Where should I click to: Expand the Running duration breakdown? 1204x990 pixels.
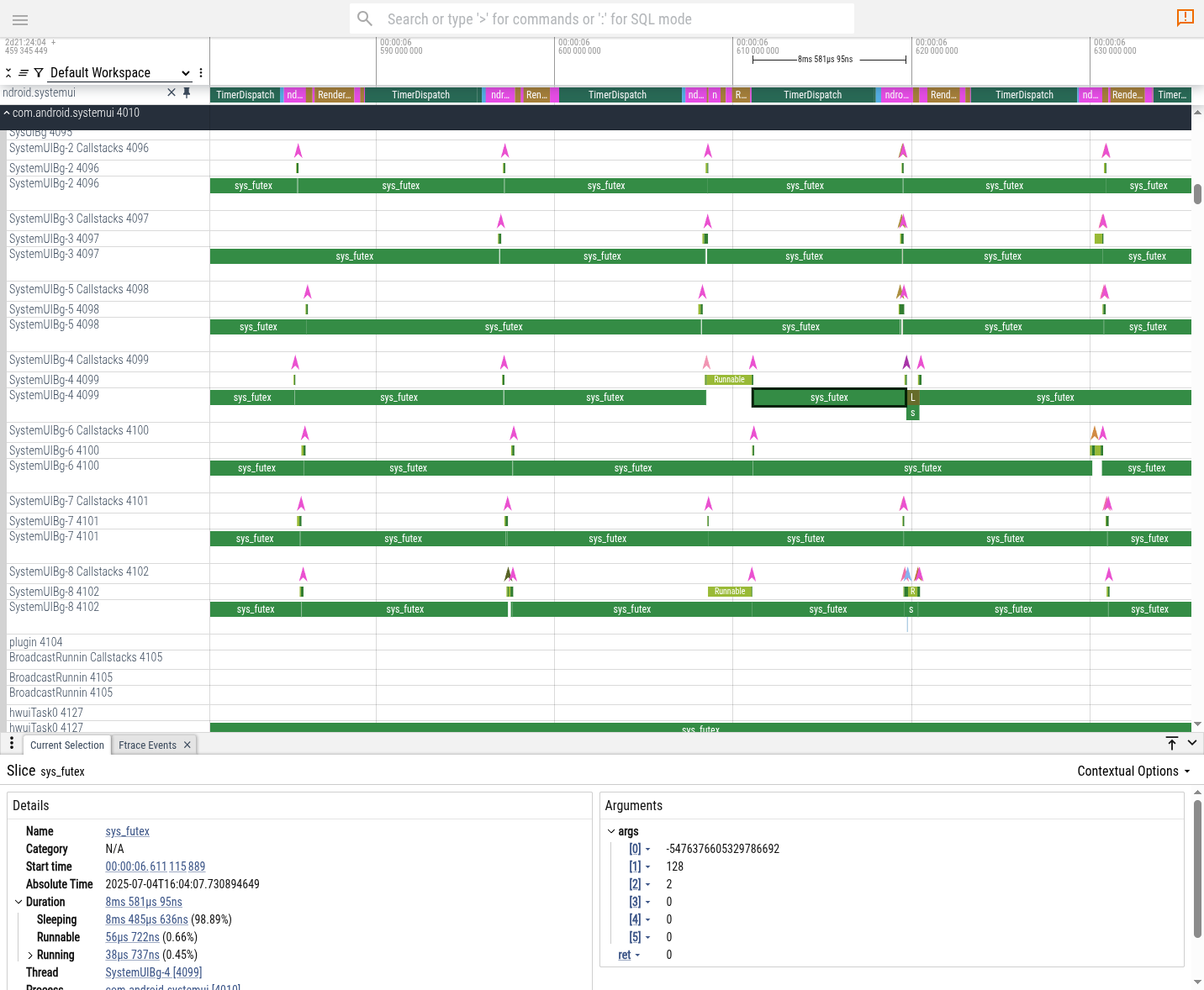(x=31, y=955)
